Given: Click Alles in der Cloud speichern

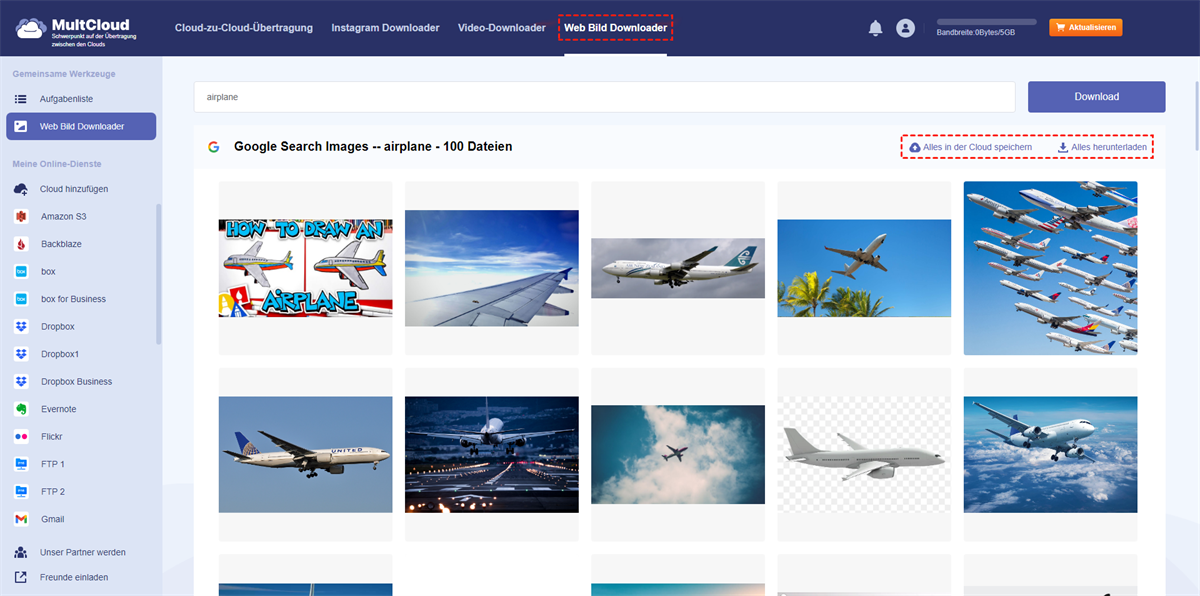Looking at the screenshot, I should tap(970, 147).
